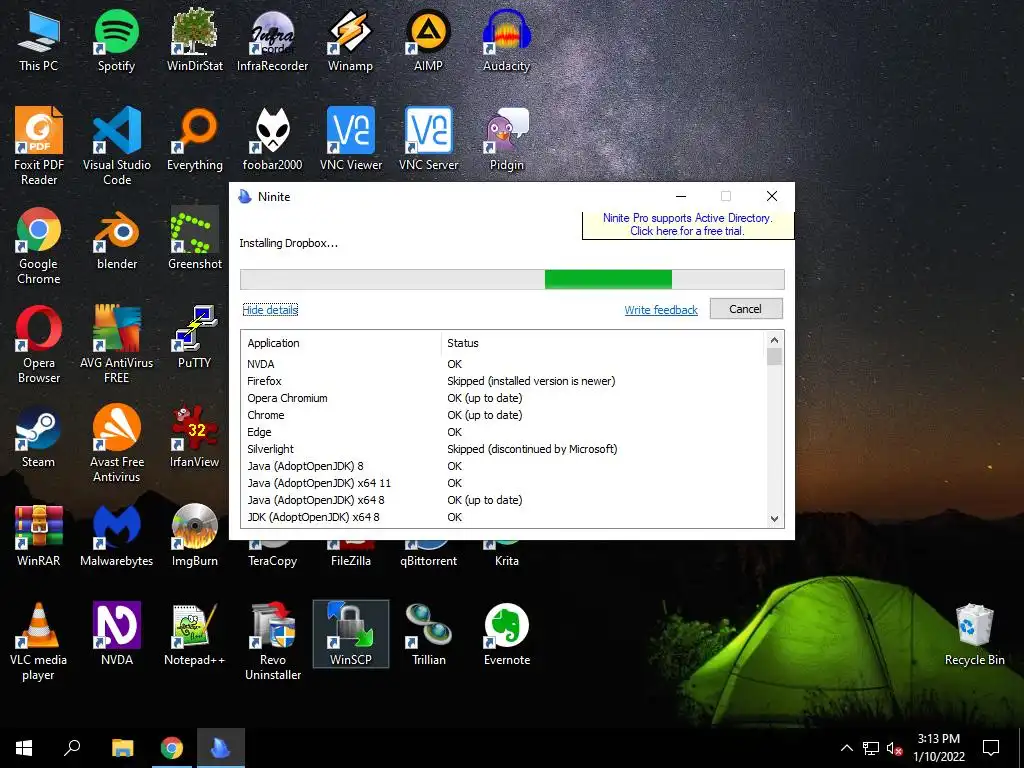Open the Recycle Bin
The image size is (1024, 768).
pyautogui.click(x=974, y=635)
